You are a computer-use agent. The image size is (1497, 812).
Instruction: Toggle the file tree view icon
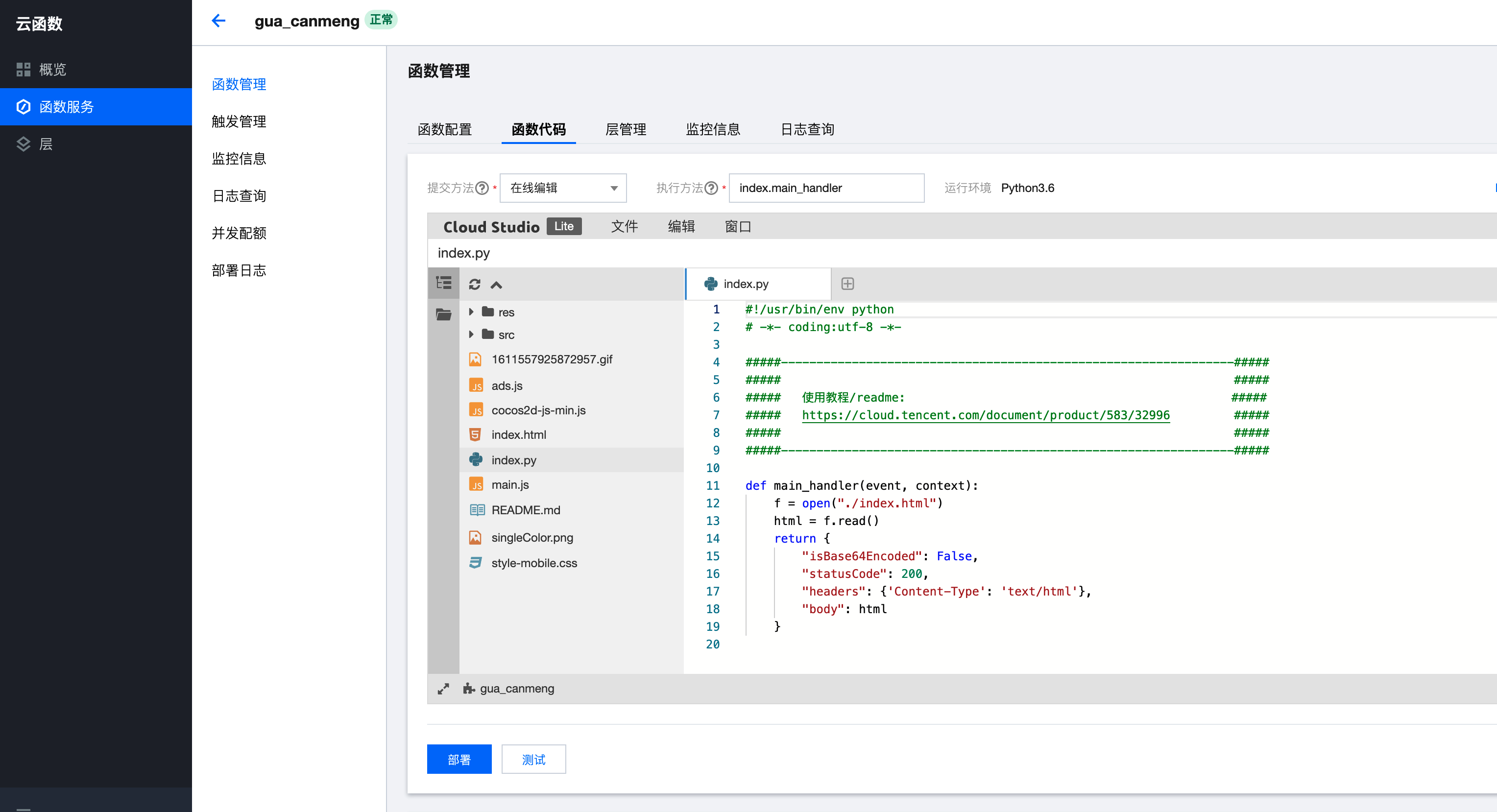443,284
